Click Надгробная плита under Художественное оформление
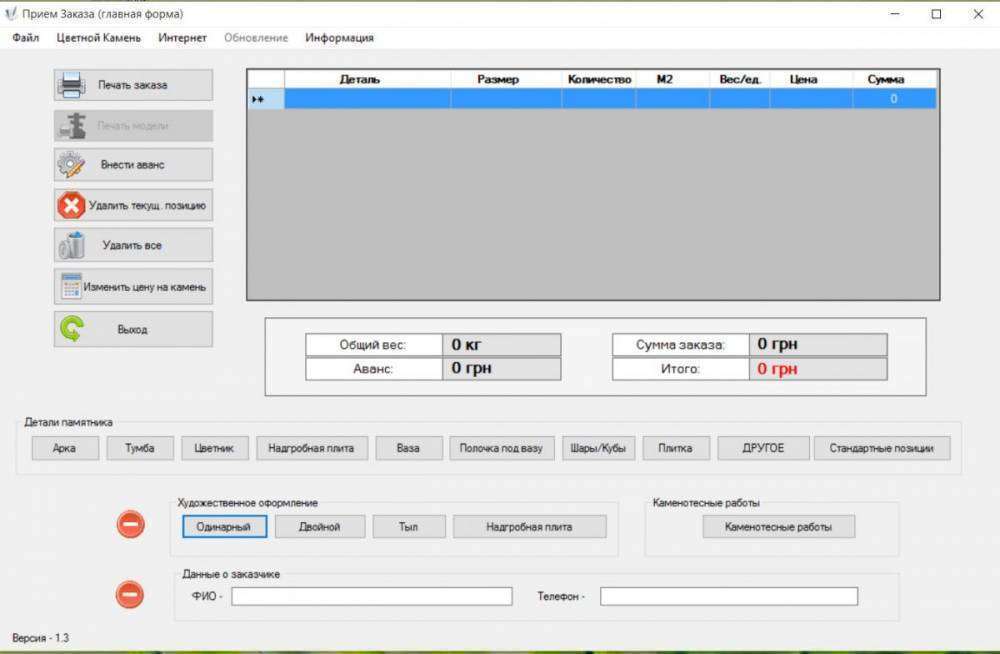This screenshot has height=654, width=1000. pos(529,527)
